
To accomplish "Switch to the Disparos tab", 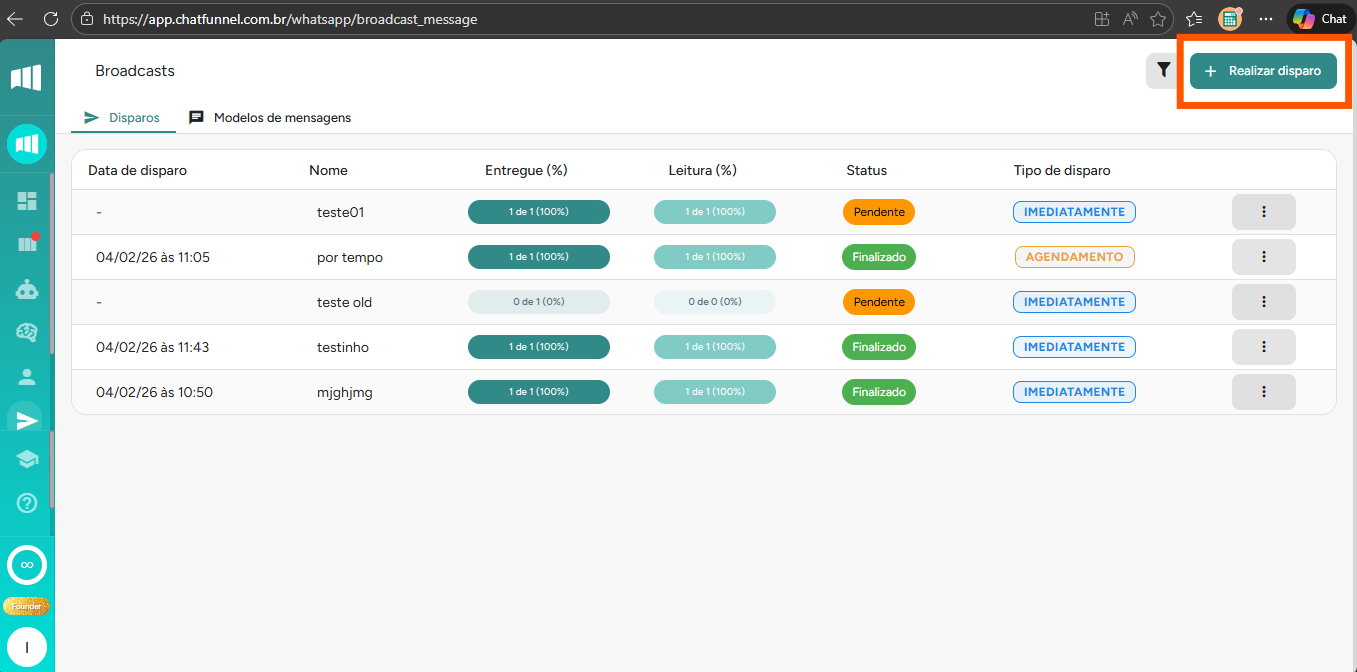I will click(x=123, y=117).
